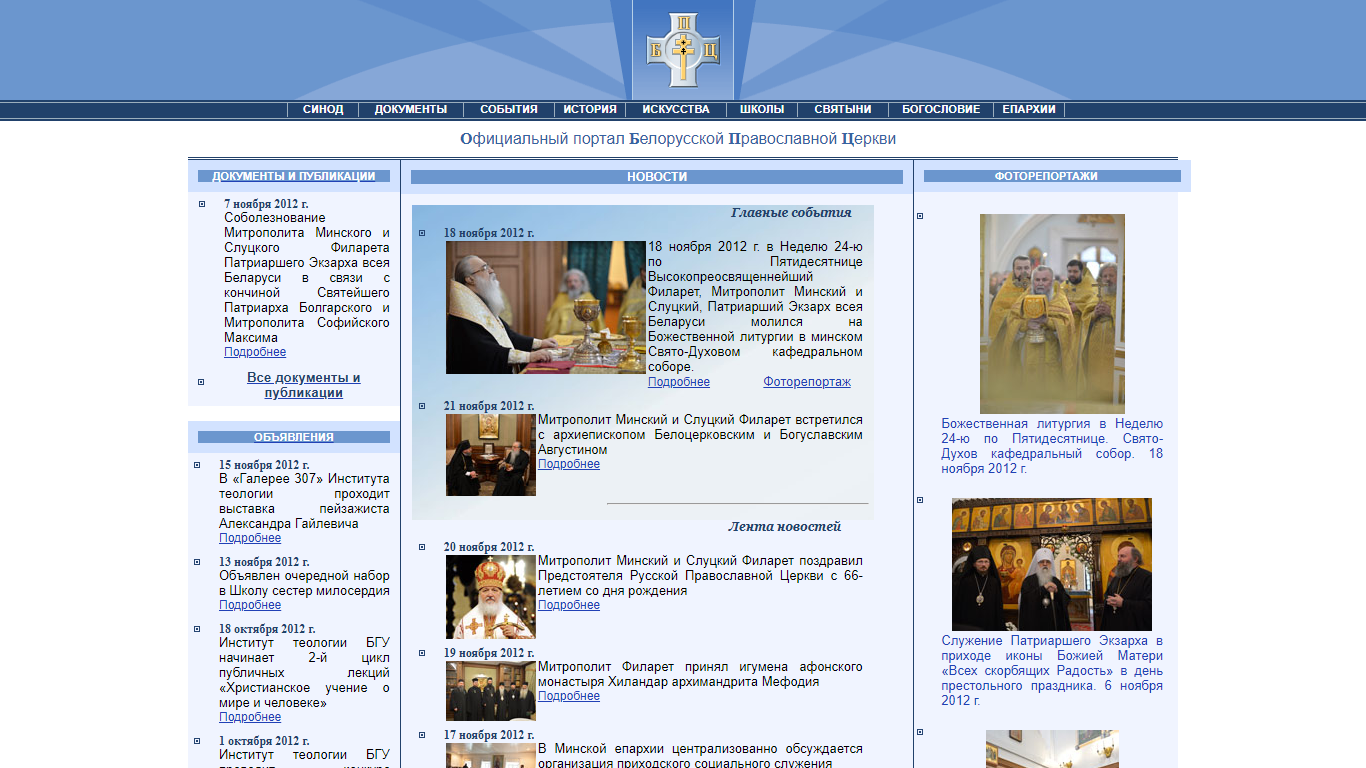The image size is (1366, 768).
Task: Click Подробнее for archbishop Августин meeting news
Action: point(569,464)
